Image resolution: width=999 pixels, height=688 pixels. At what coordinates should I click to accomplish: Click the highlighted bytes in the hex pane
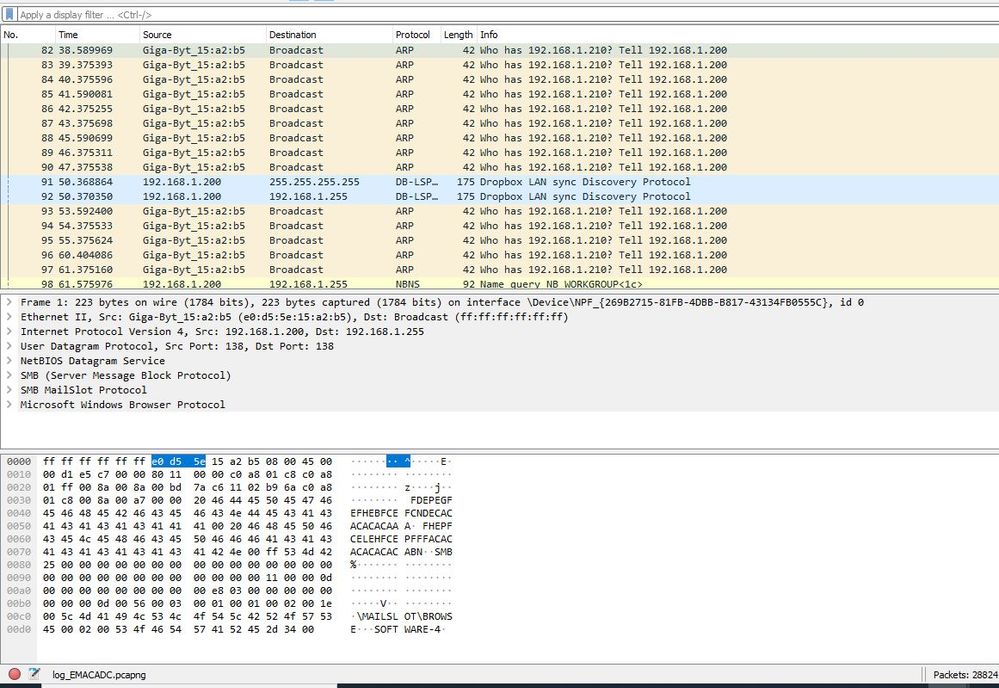coord(179,461)
